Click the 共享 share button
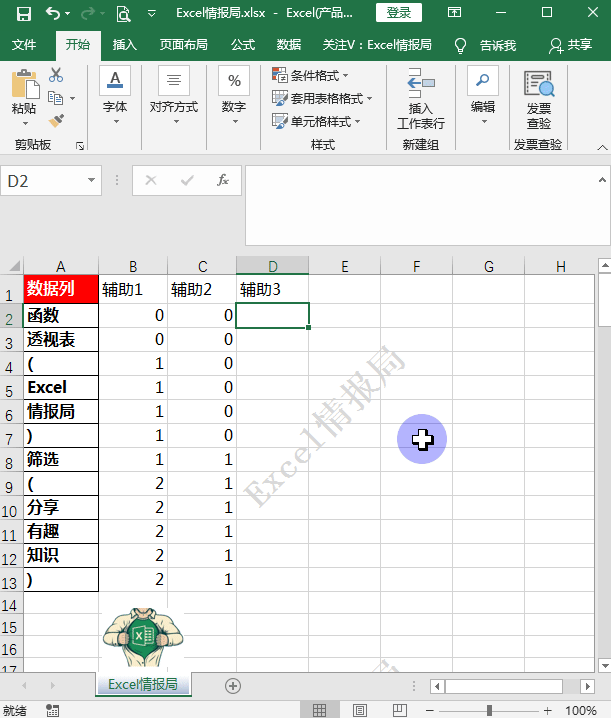The height and width of the screenshot is (718, 611). click(x=571, y=45)
